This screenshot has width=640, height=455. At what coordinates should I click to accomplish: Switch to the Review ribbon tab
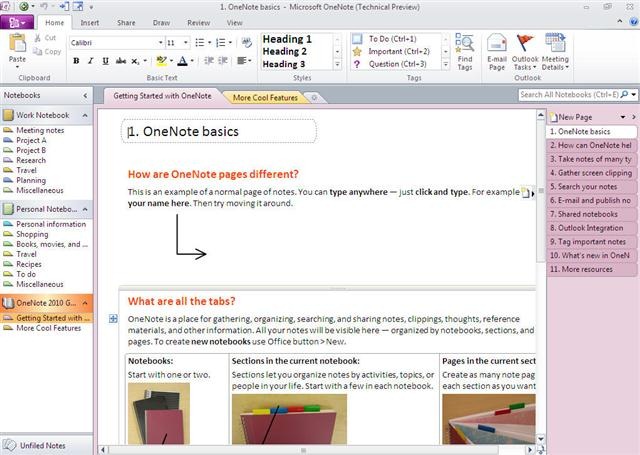click(x=199, y=23)
